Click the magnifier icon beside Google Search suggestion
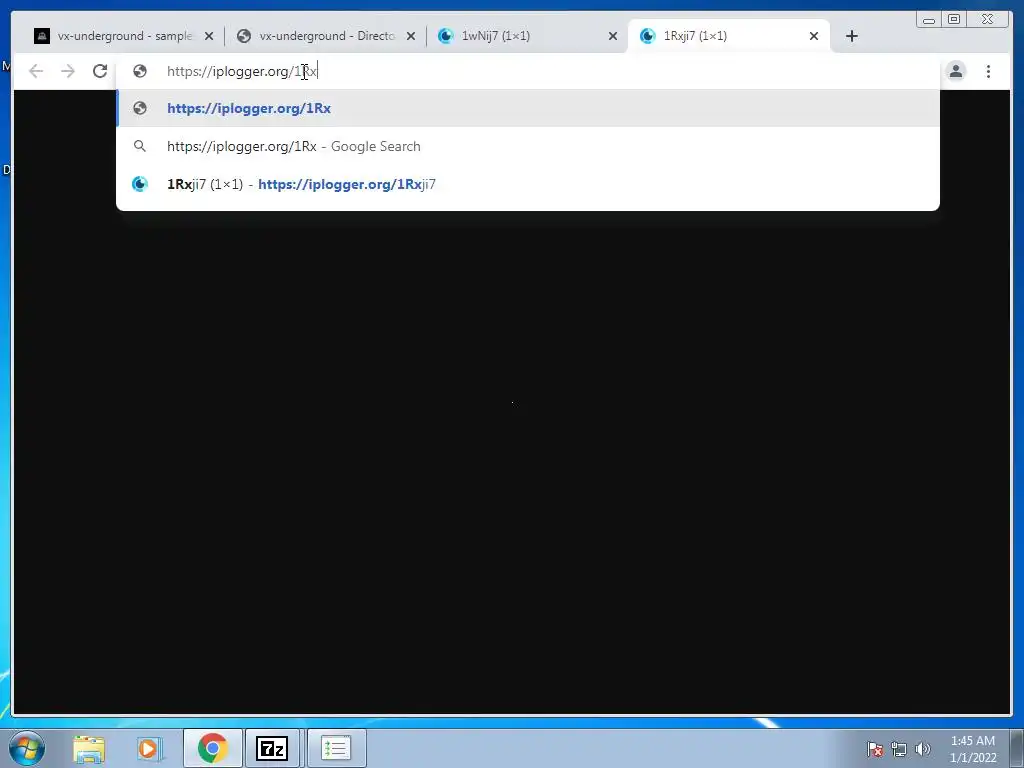 140,146
